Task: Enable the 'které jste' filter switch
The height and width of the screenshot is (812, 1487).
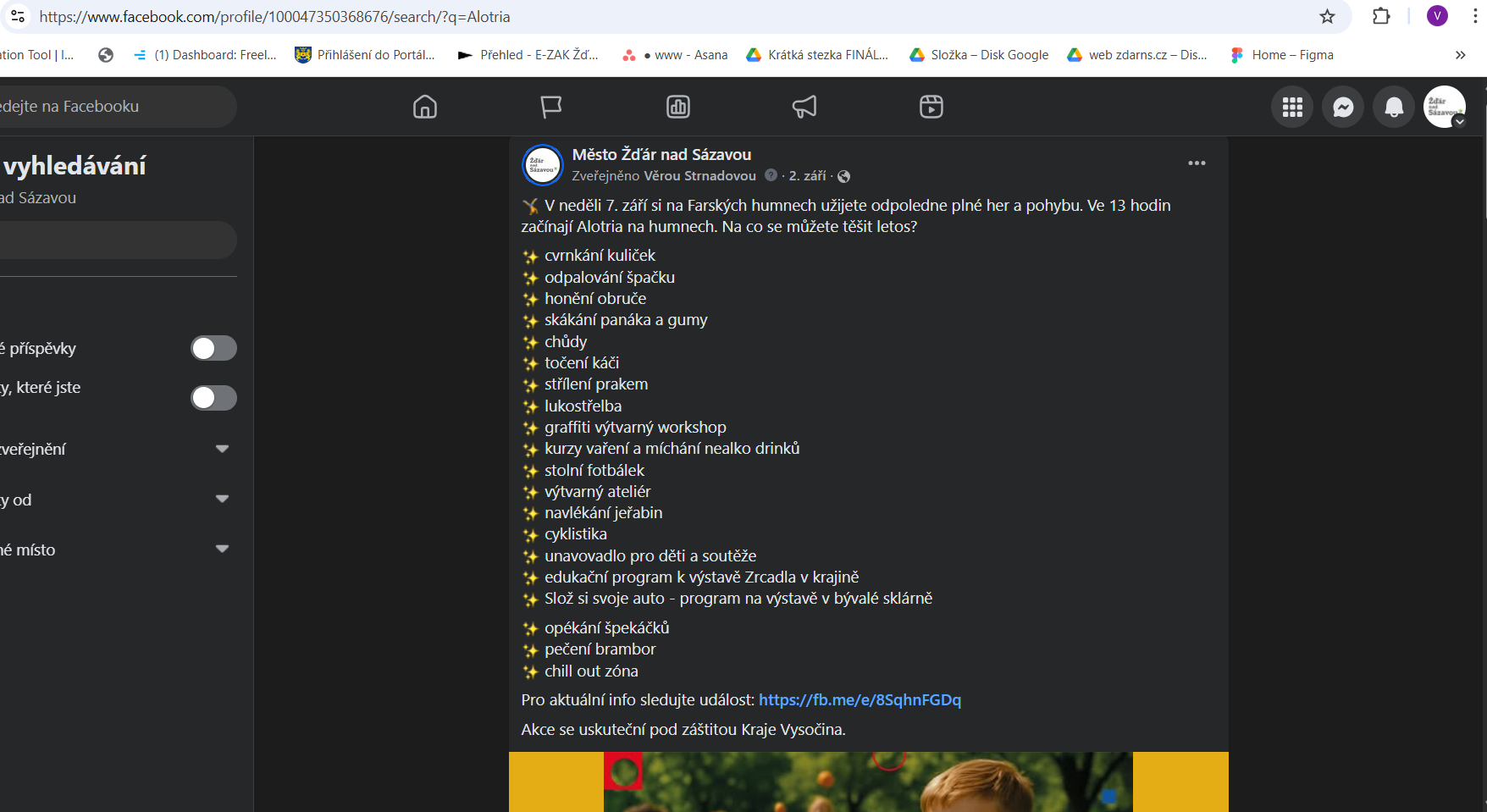Action: point(213,398)
